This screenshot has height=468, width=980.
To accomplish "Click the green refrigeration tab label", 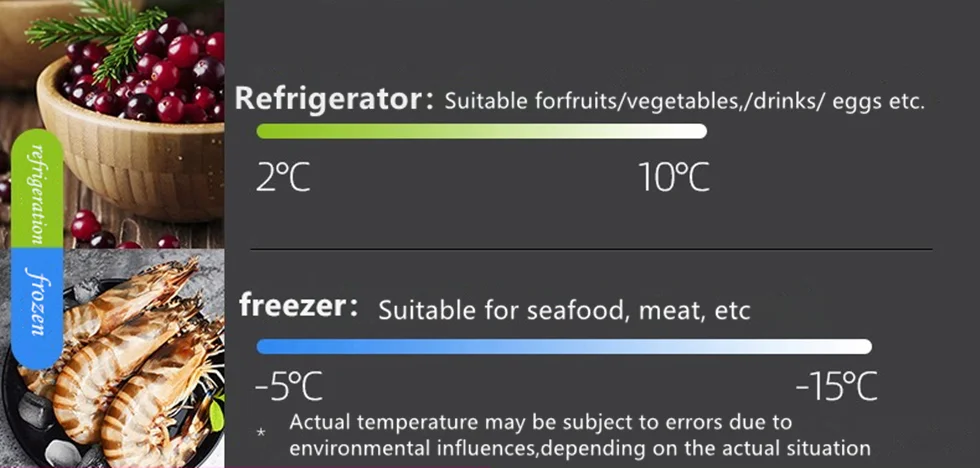I will click(37, 189).
